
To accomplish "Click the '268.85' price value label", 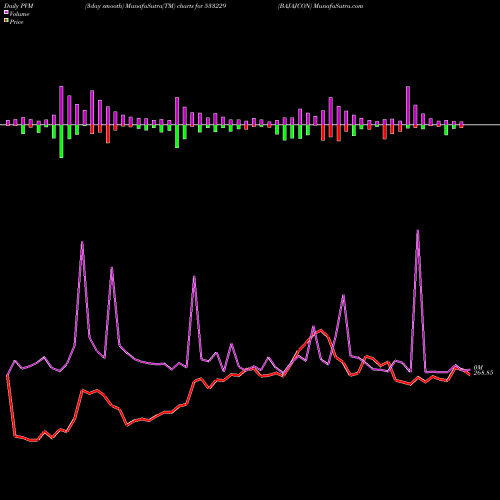I will (x=483, y=373).
